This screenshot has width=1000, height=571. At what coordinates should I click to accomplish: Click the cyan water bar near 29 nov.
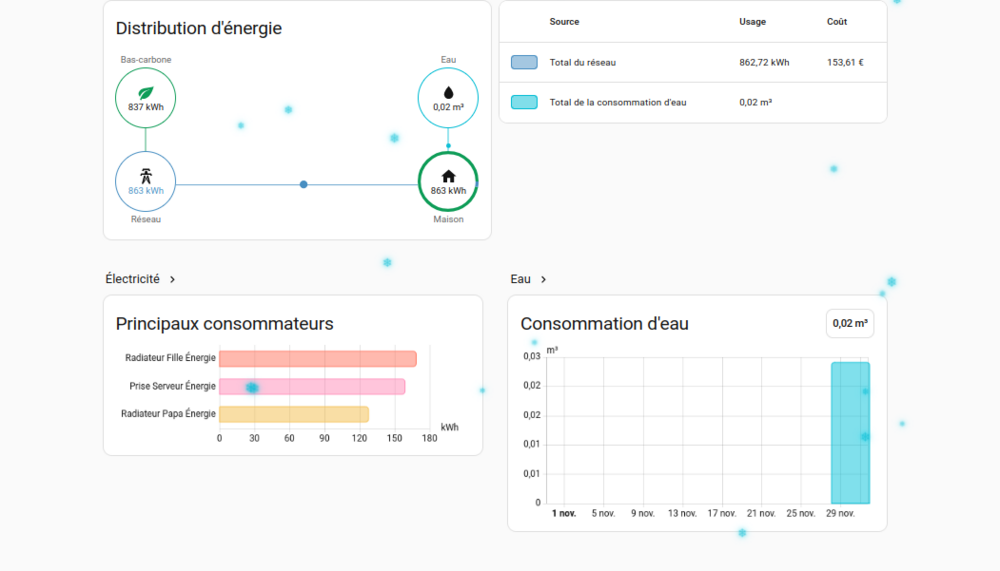click(x=850, y=433)
